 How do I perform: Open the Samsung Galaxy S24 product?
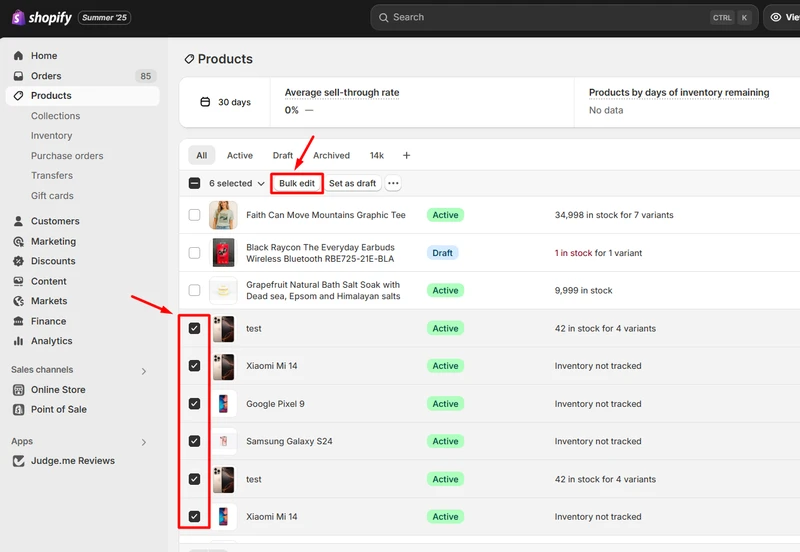click(289, 441)
